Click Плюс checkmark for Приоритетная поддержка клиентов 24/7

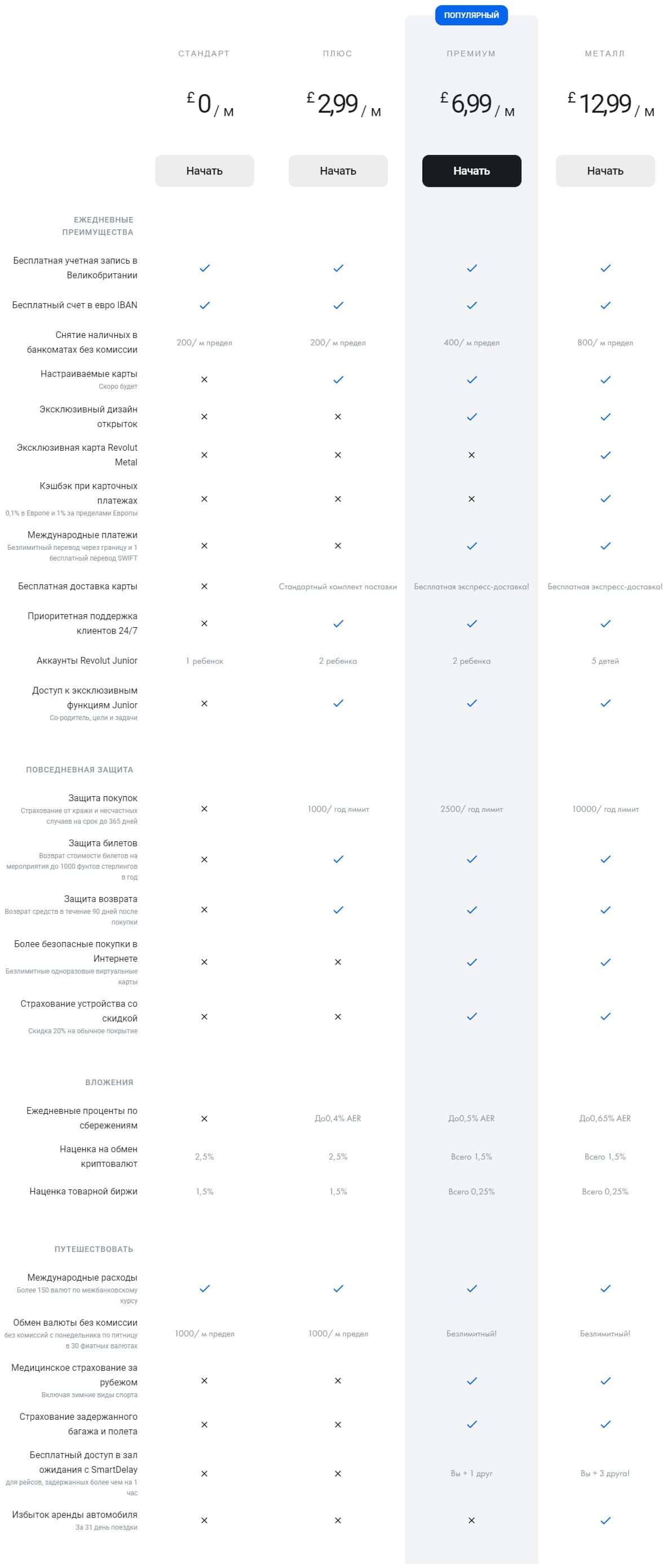pyautogui.click(x=338, y=624)
